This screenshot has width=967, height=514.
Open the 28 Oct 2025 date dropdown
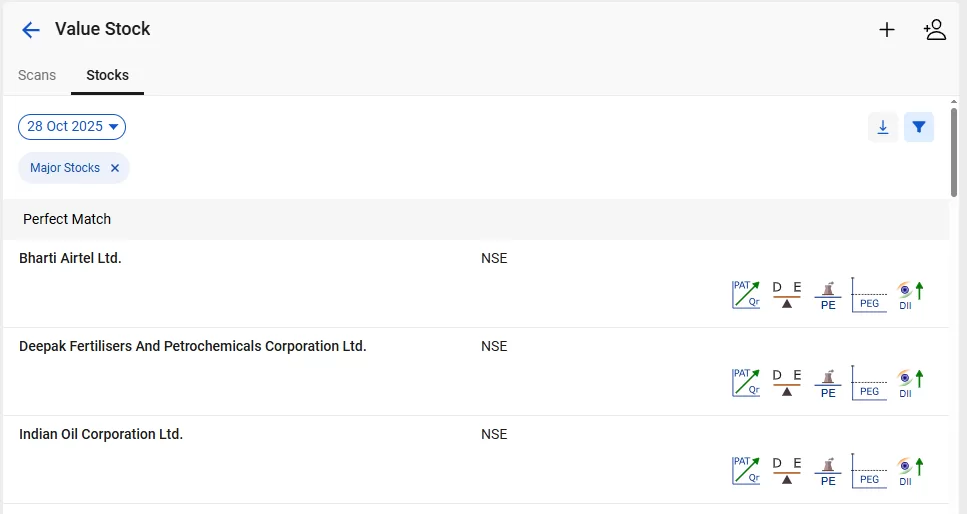pyautogui.click(x=72, y=127)
